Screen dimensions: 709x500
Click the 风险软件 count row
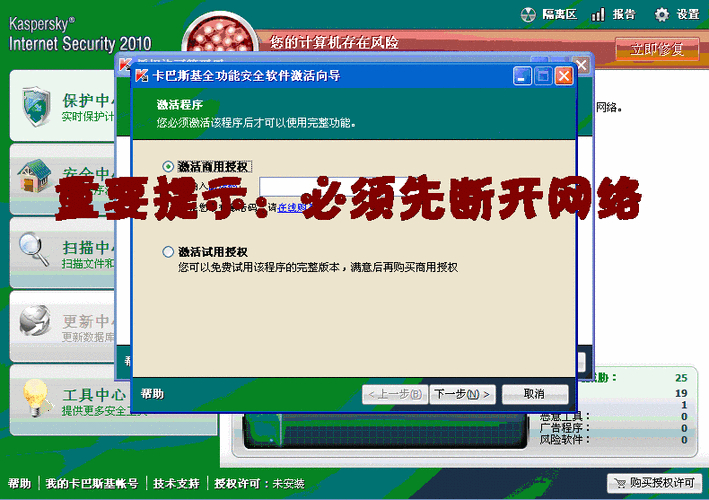coord(614,439)
